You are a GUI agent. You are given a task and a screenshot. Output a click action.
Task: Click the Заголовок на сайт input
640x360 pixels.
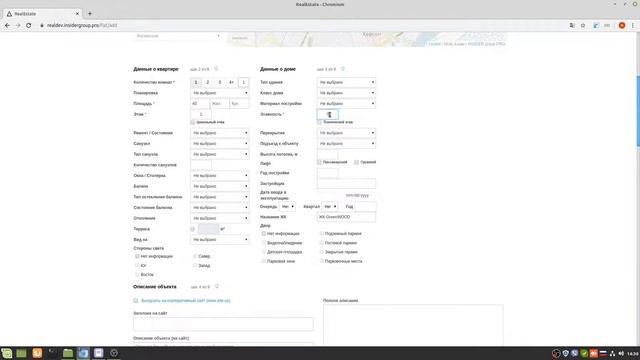223,324
